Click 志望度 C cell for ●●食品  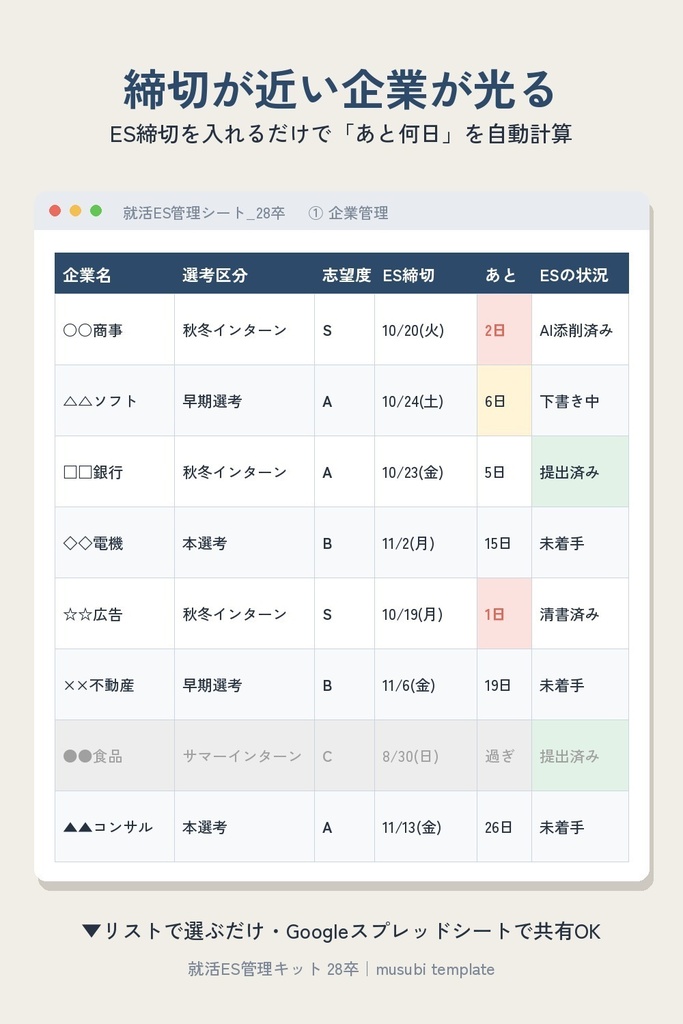point(345,756)
